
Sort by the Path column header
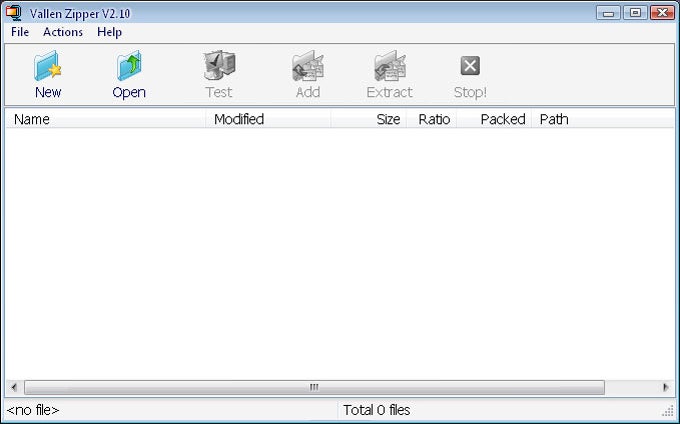[x=603, y=119]
